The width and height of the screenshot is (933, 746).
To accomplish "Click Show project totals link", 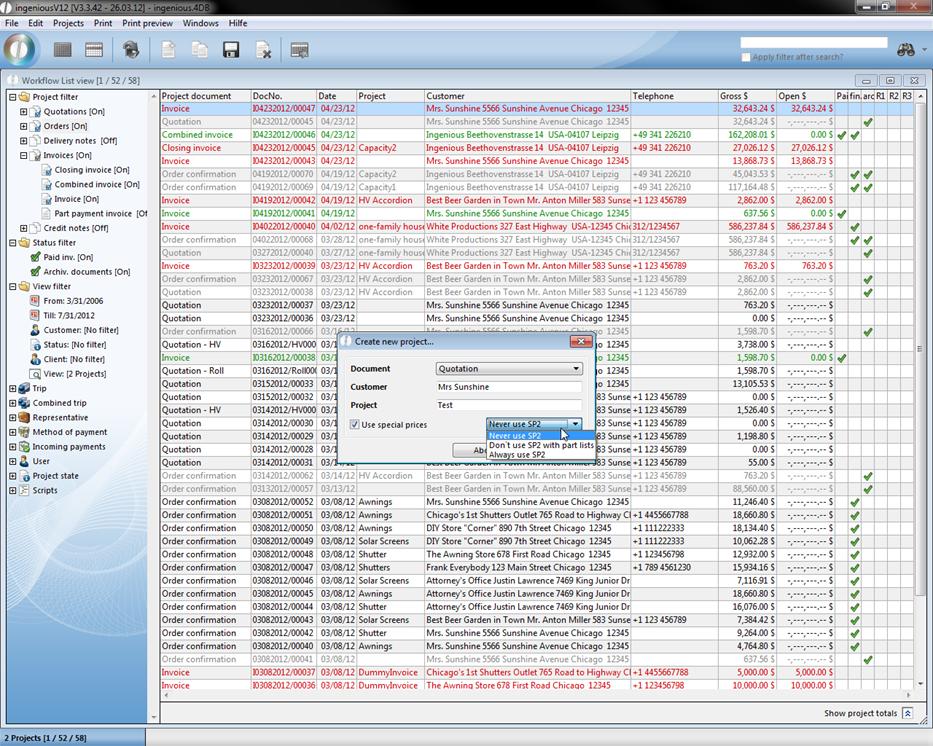I will click(860, 713).
